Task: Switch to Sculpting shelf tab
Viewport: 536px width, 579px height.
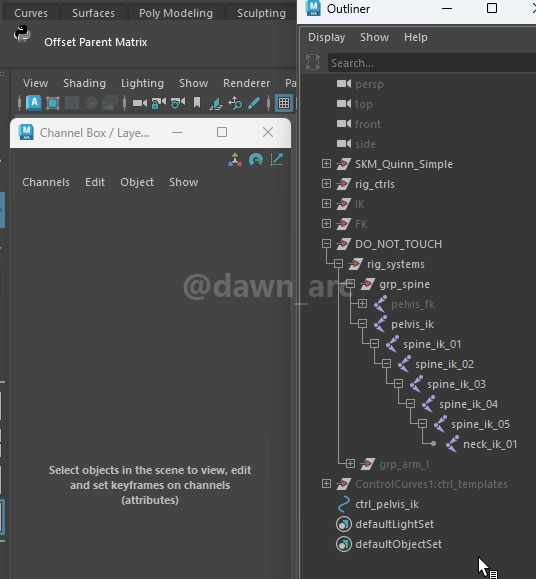Action: coord(261,13)
